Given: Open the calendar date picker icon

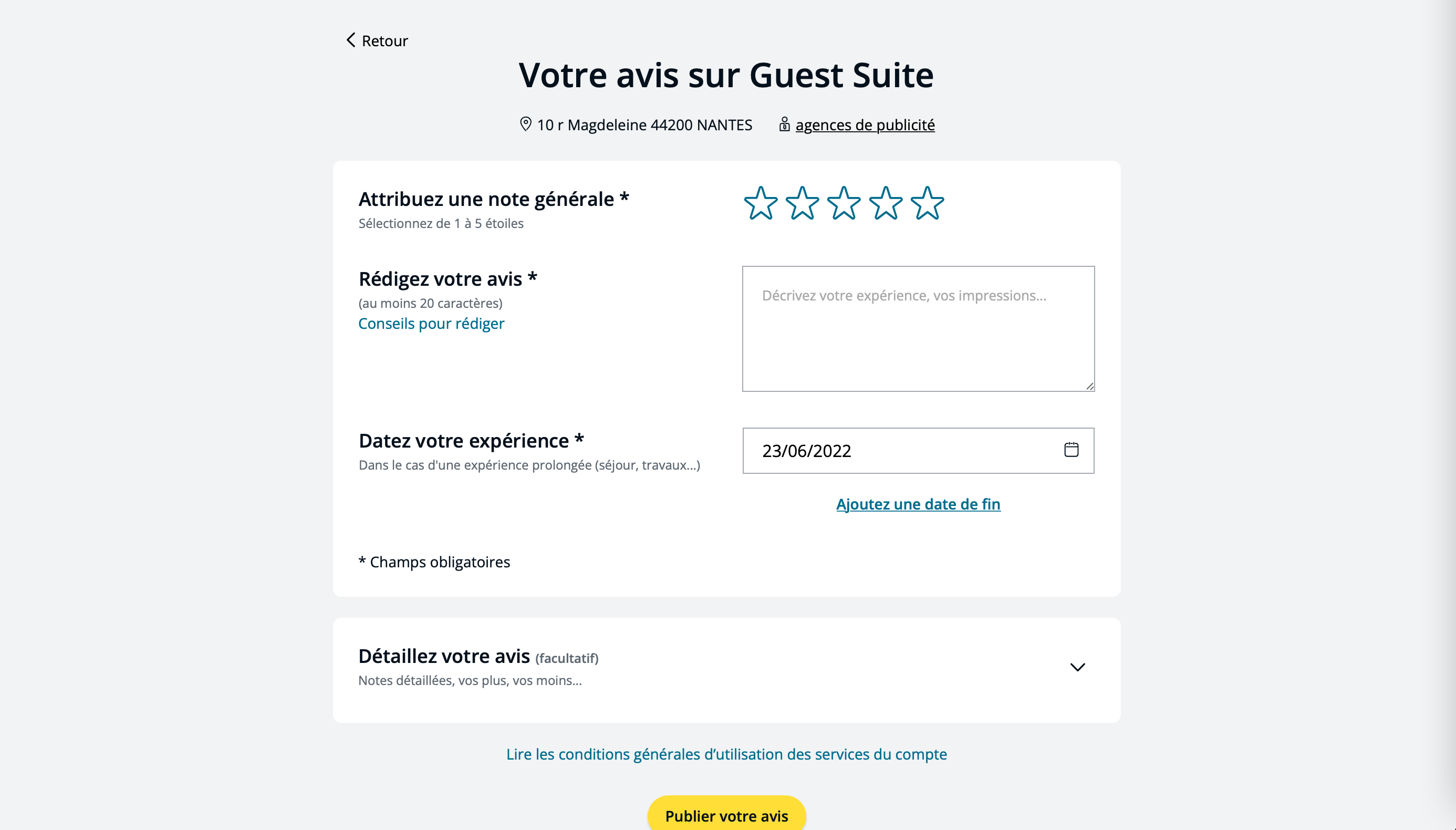Looking at the screenshot, I should coord(1071,450).
